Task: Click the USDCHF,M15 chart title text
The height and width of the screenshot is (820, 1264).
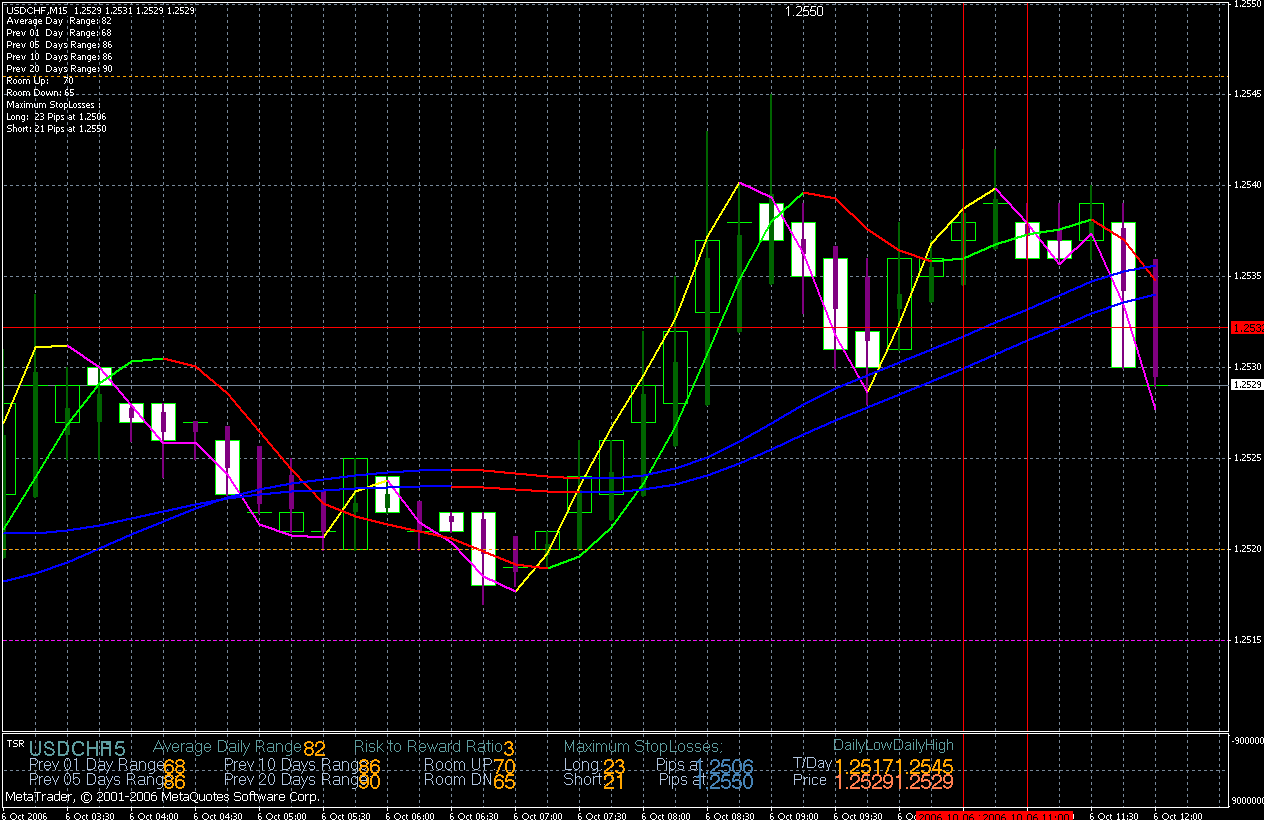Action: (x=36, y=10)
